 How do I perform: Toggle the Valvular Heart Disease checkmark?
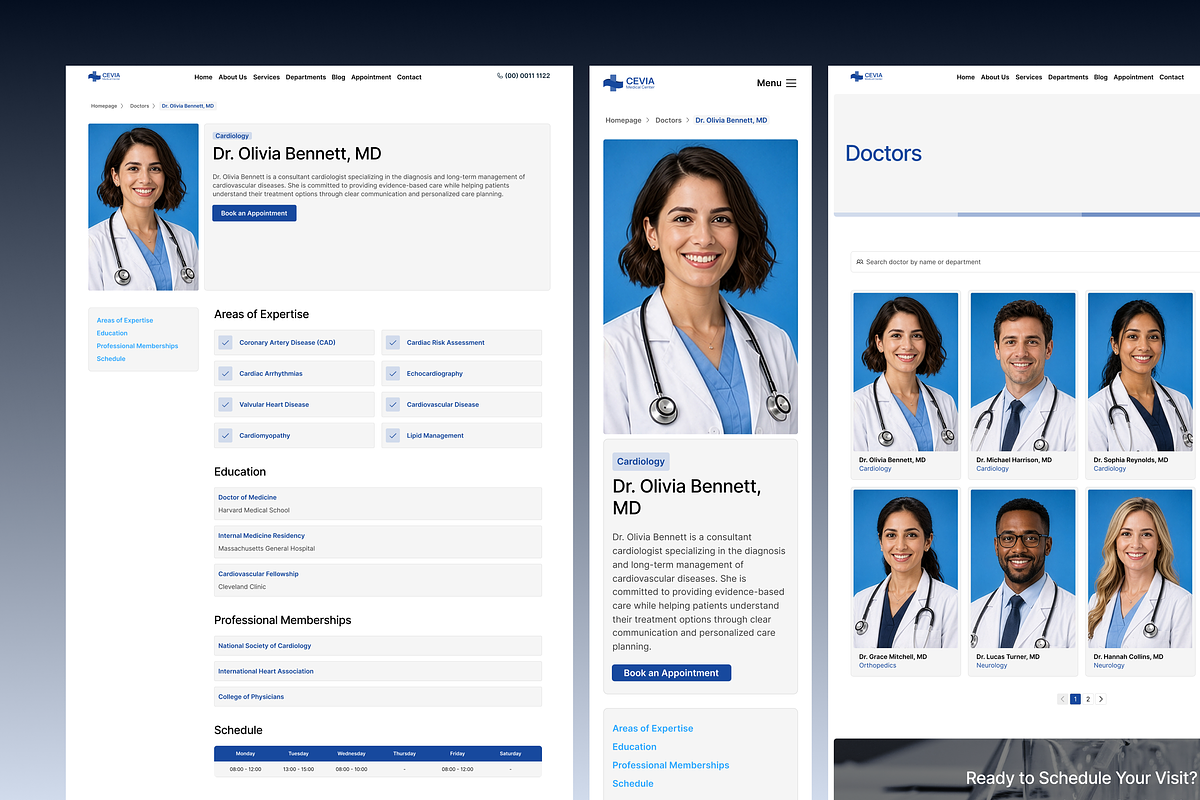(x=225, y=405)
